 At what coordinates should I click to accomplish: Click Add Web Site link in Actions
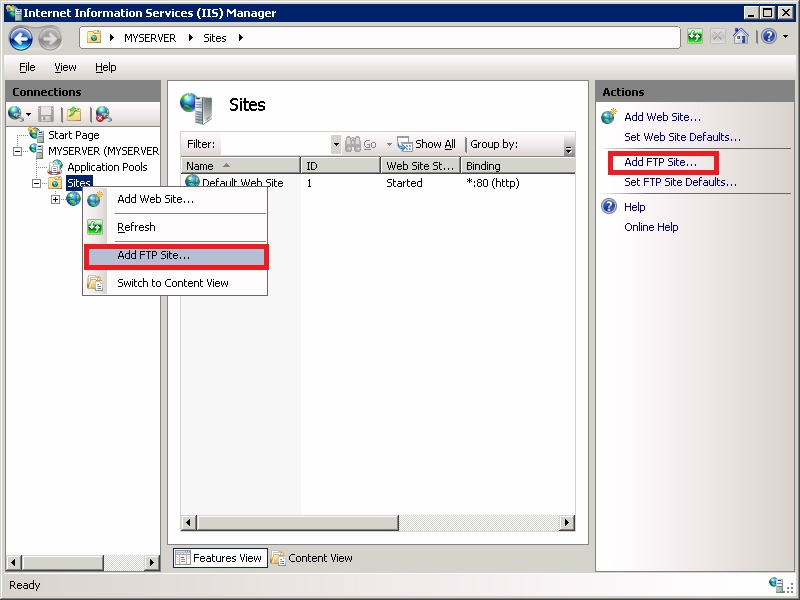[662, 117]
